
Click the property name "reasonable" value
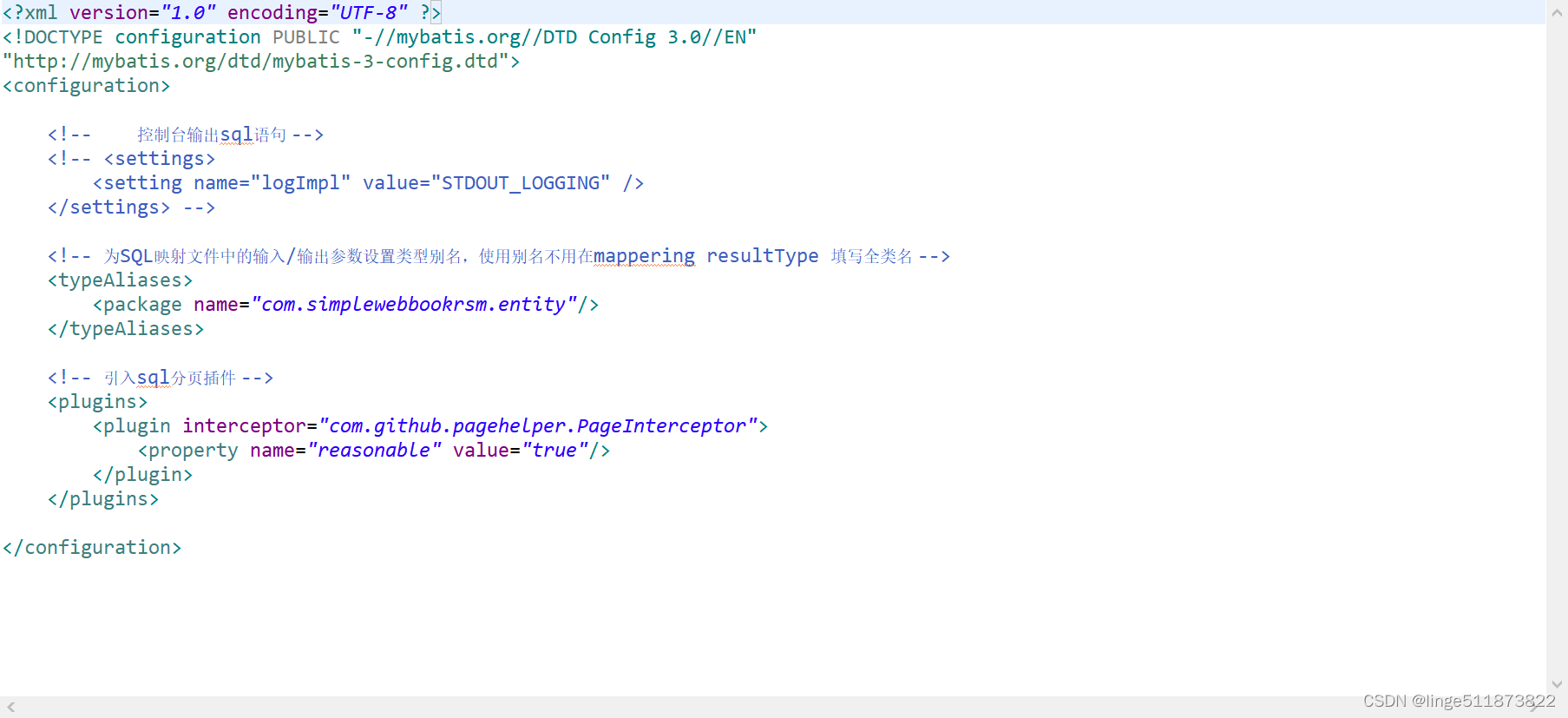[x=375, y=451]
